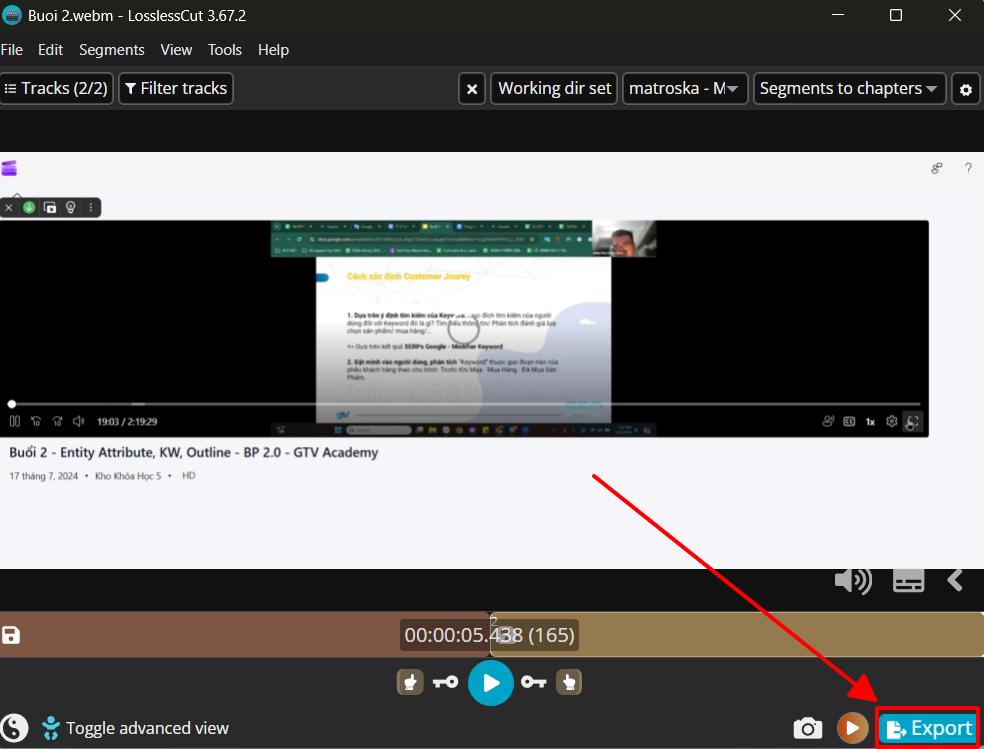The image size is (984, 749).
Task: Click the lightbulb icon on the floating toolbar
Action: tap(70, 207)
